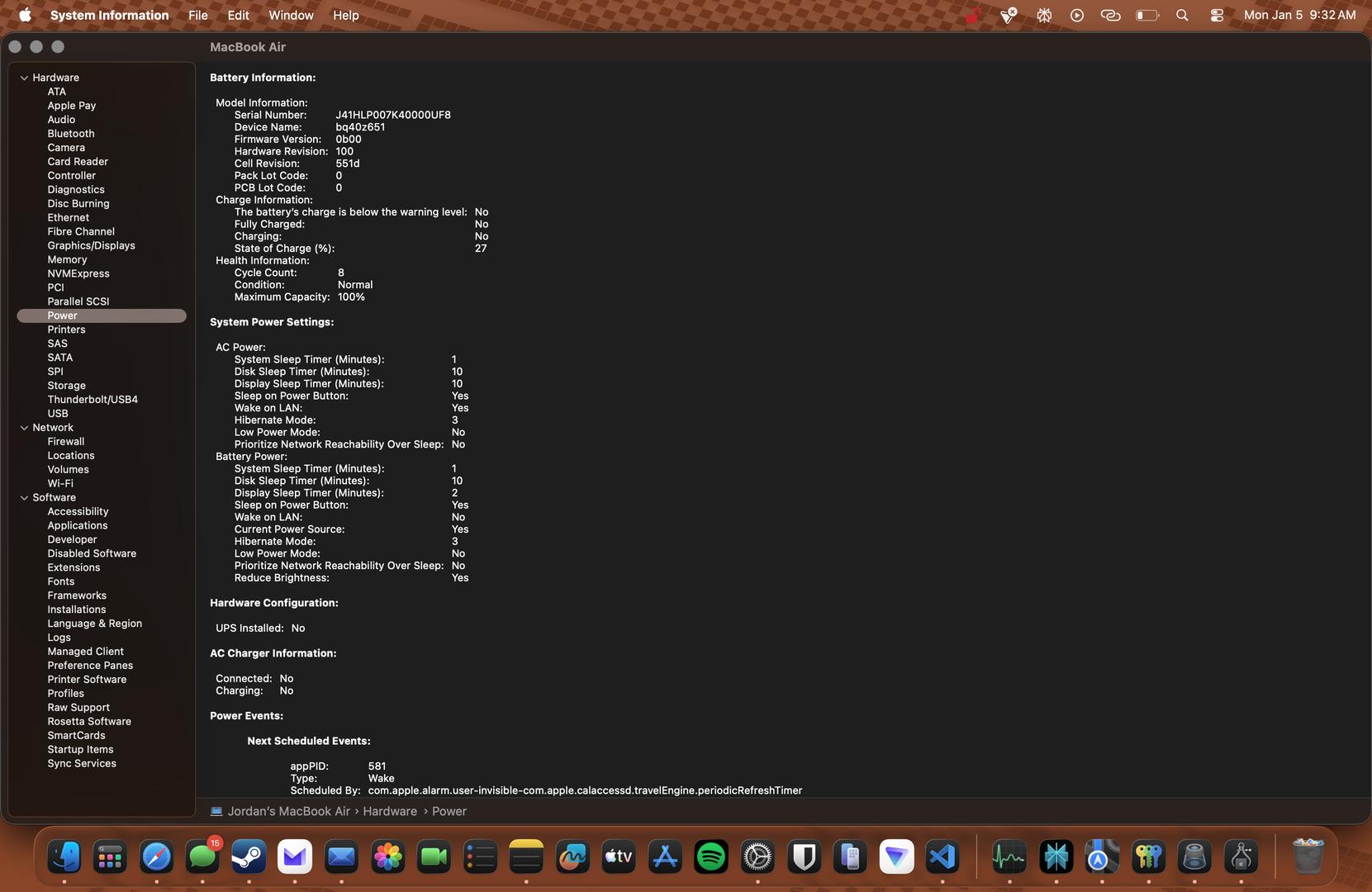Collapse the Software section chevron

click(x=24, y=498)
